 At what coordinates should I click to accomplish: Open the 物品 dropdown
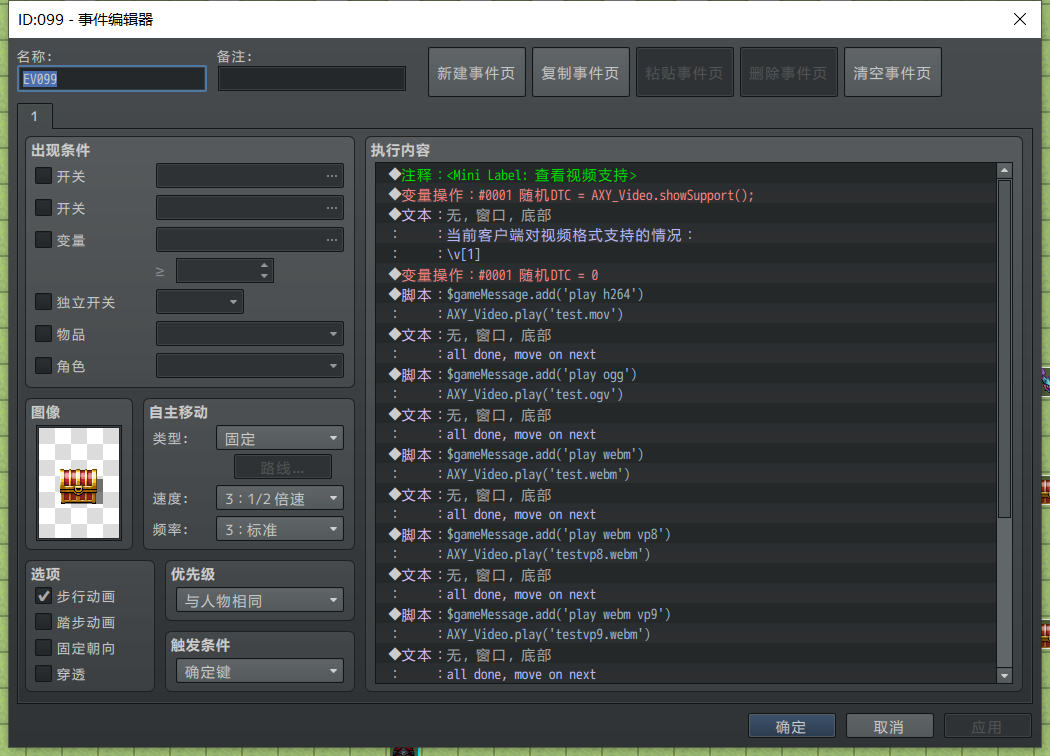(250, 333)
